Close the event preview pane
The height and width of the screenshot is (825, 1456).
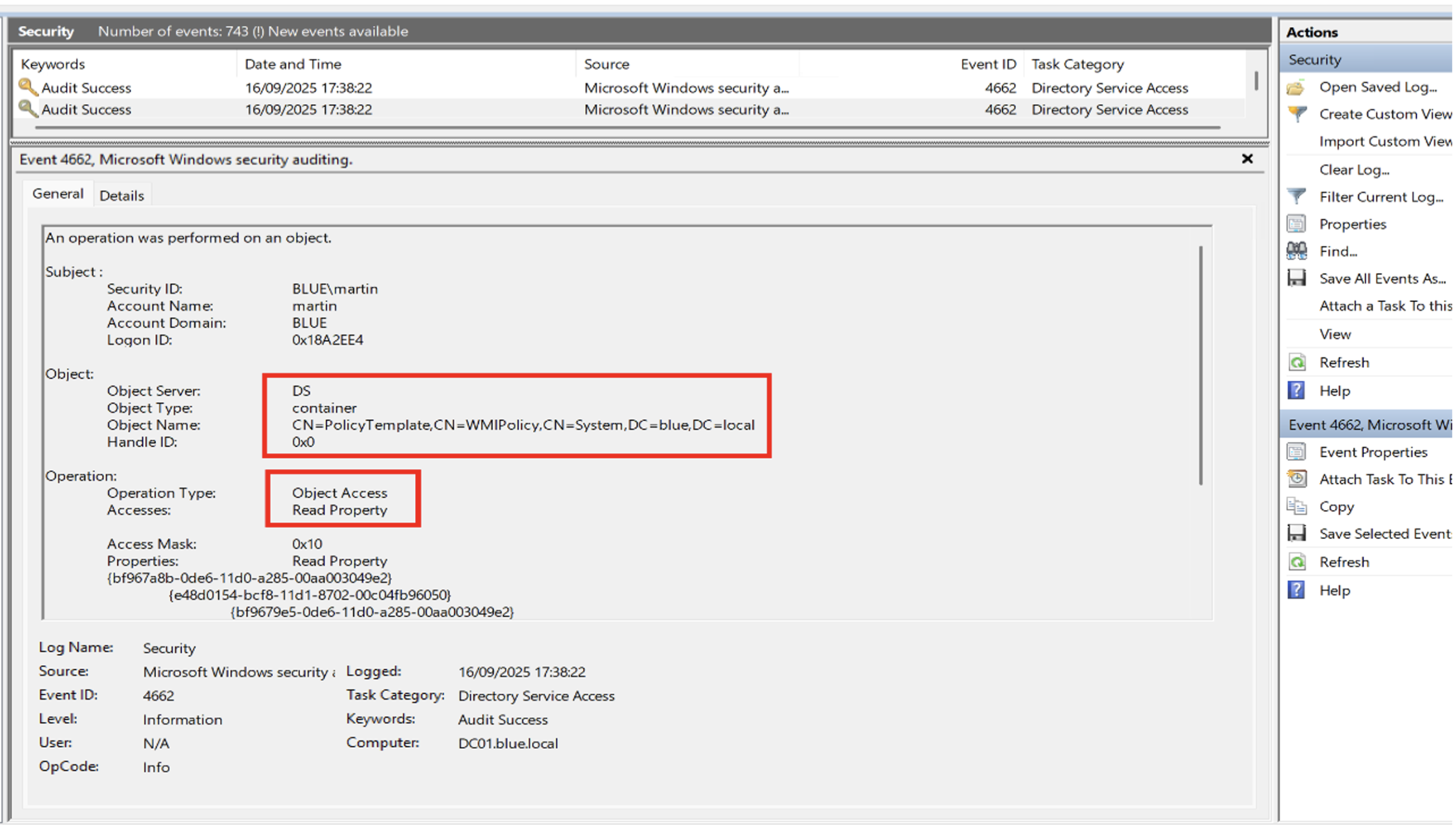point(1247,159)
